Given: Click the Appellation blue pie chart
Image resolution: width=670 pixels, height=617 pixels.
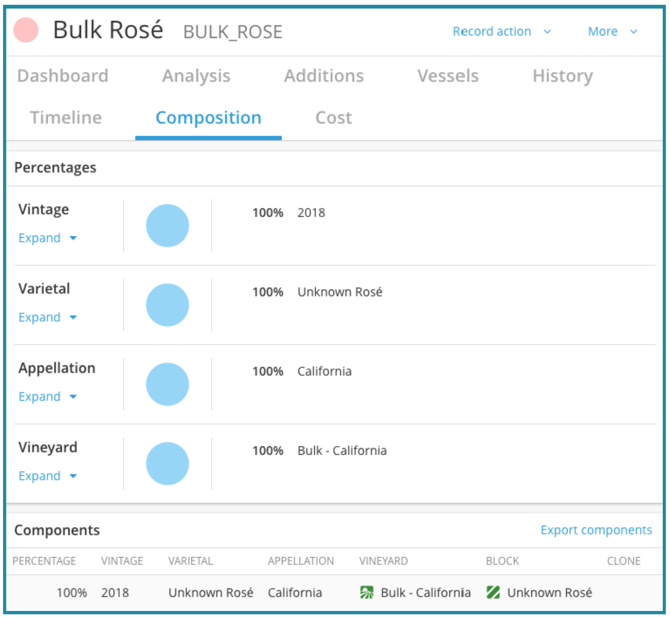Looking at the screenshot, I should tap(168, 384).
